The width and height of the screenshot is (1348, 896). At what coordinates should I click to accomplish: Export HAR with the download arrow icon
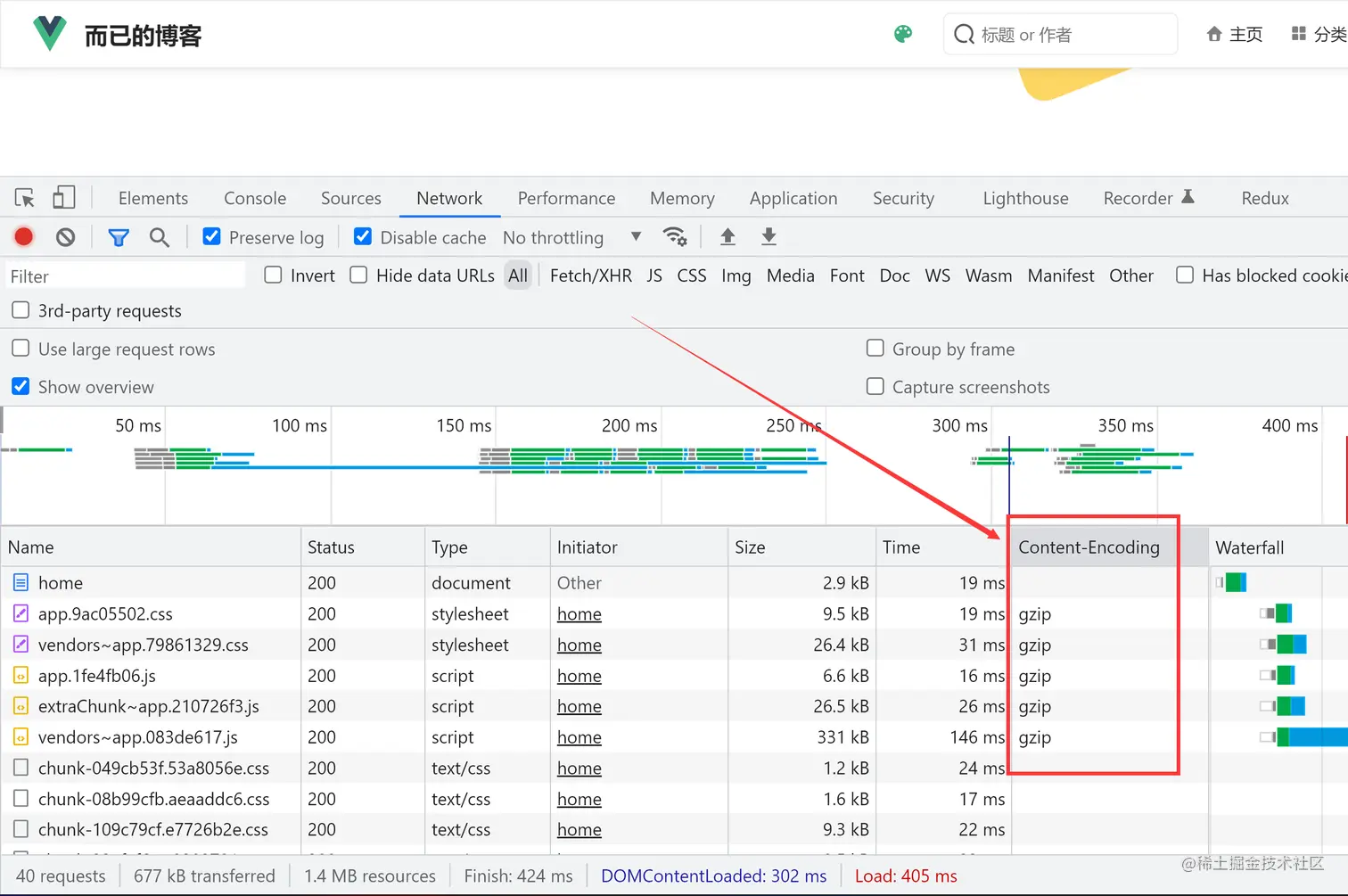[769, 237]
